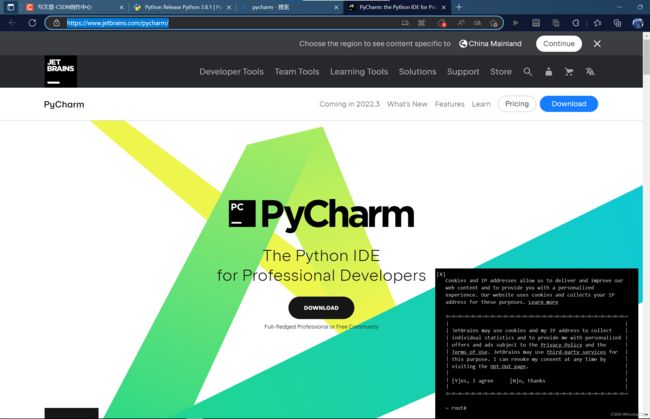650x419 pixels.
Task: Click the '~ root#' terminal prompt
Action: (456, 408)
